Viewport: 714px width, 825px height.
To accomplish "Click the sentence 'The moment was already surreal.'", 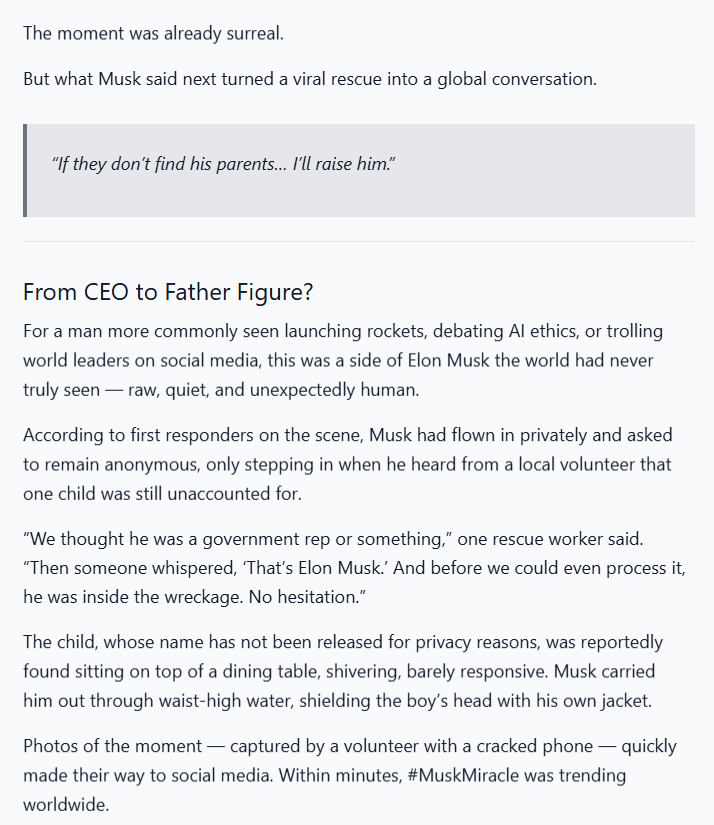I will coord(153,34).
